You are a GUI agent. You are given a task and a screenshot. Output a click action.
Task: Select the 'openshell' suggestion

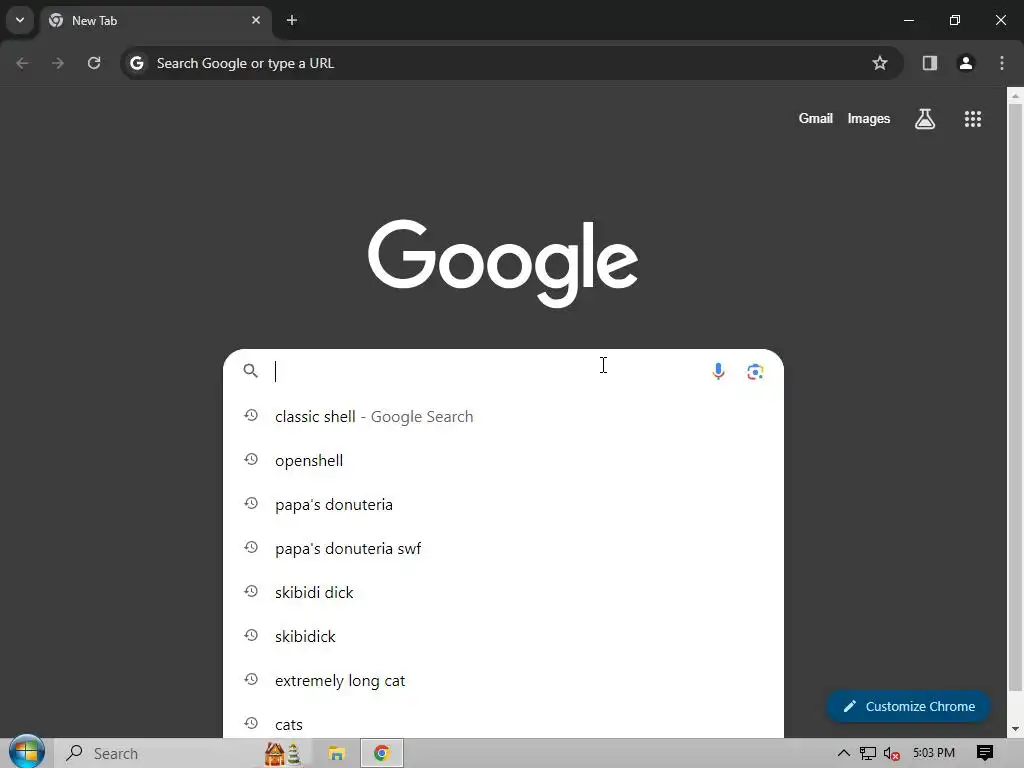click(503, 460)
